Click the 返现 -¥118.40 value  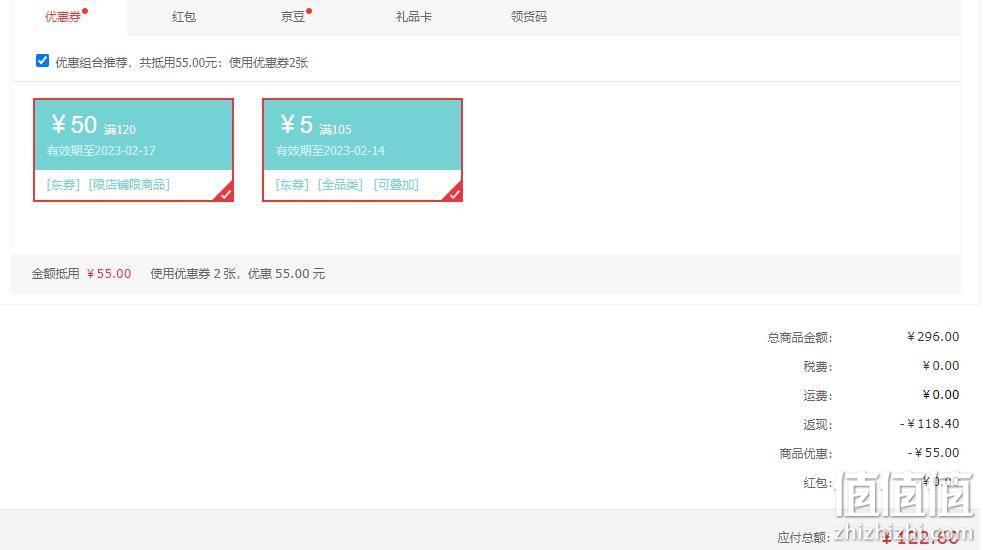tap(930, 424)
